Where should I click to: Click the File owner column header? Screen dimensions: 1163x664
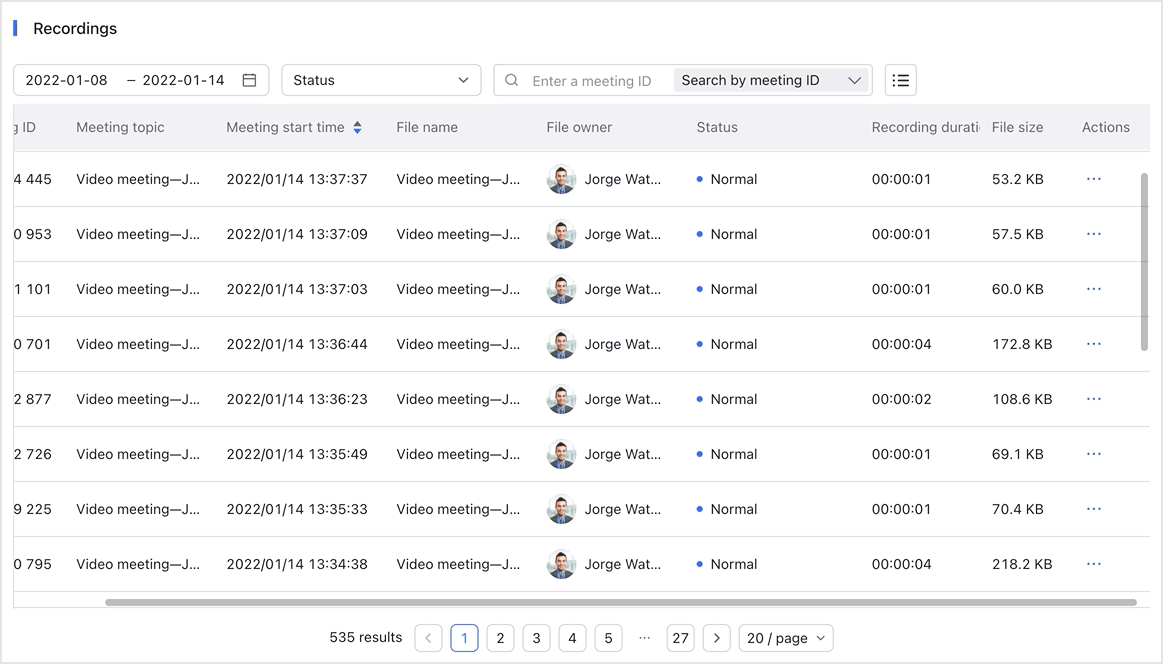(579, 128)
